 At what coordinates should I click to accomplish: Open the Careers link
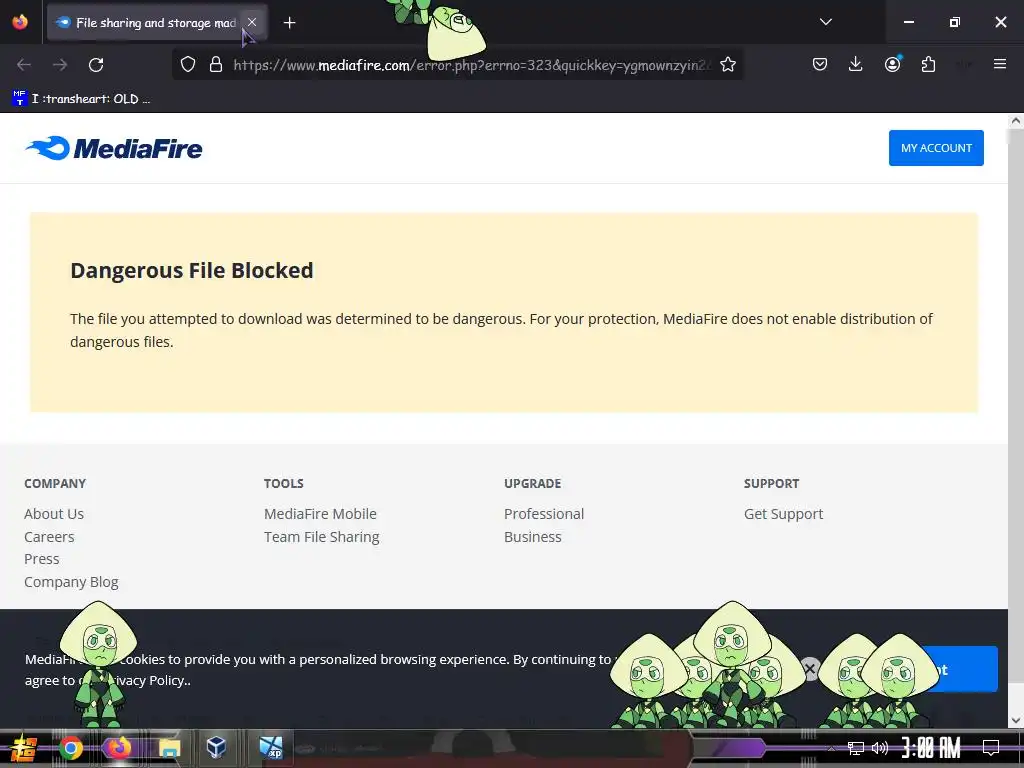point(49,537)
